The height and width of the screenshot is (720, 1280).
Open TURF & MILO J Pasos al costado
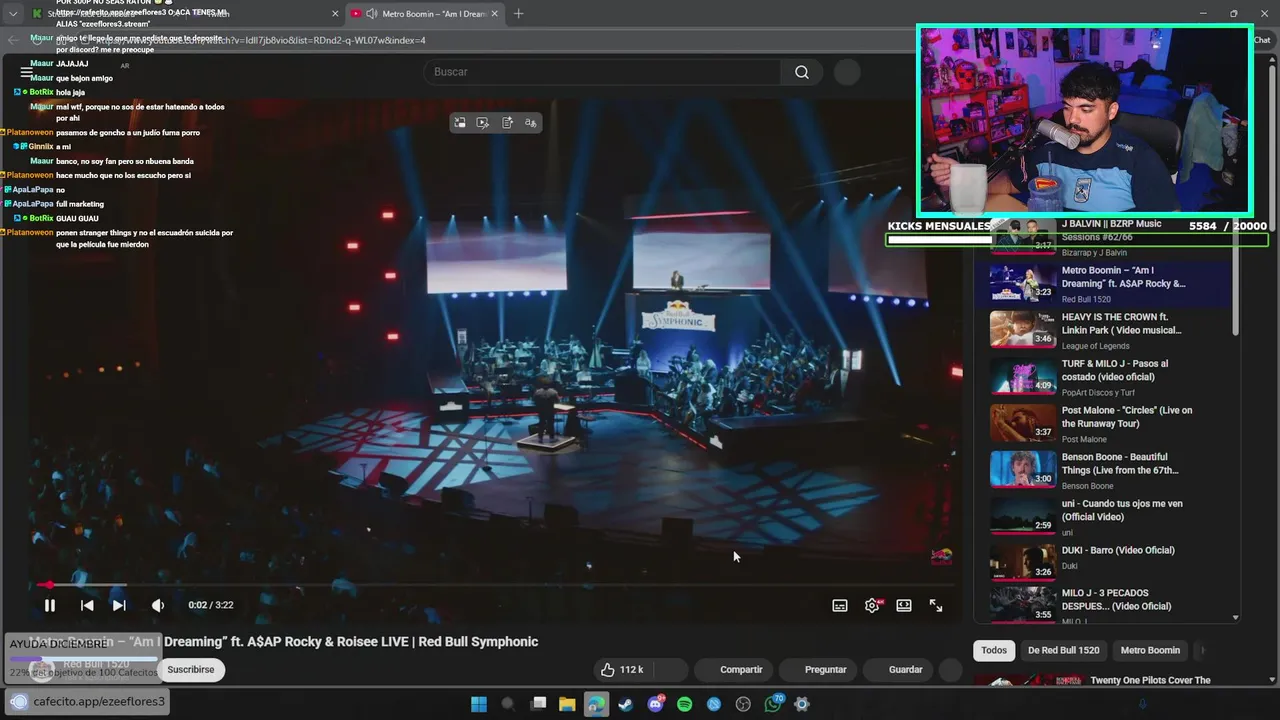(1104, 377)
